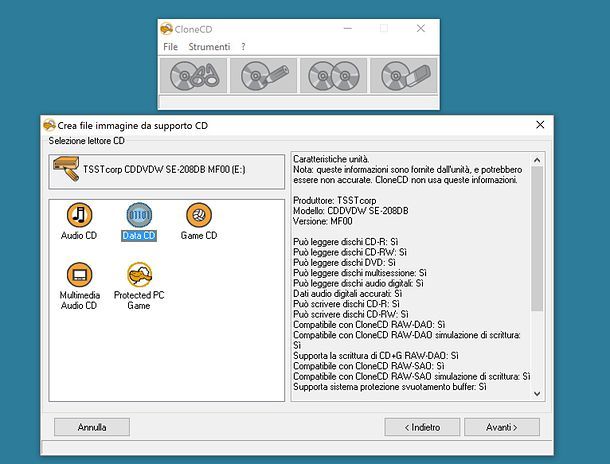Image resolution: width=610 pixels, height=464 pixels.
Task: Open the ? help menu
Action: [x=243, y=47]
